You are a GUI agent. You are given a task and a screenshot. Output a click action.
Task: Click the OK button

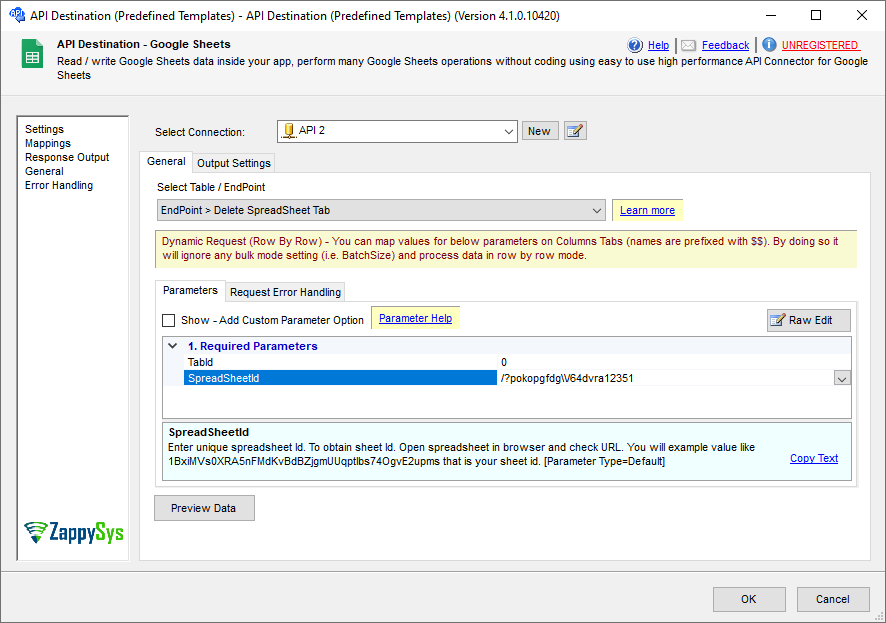[749, 599]
